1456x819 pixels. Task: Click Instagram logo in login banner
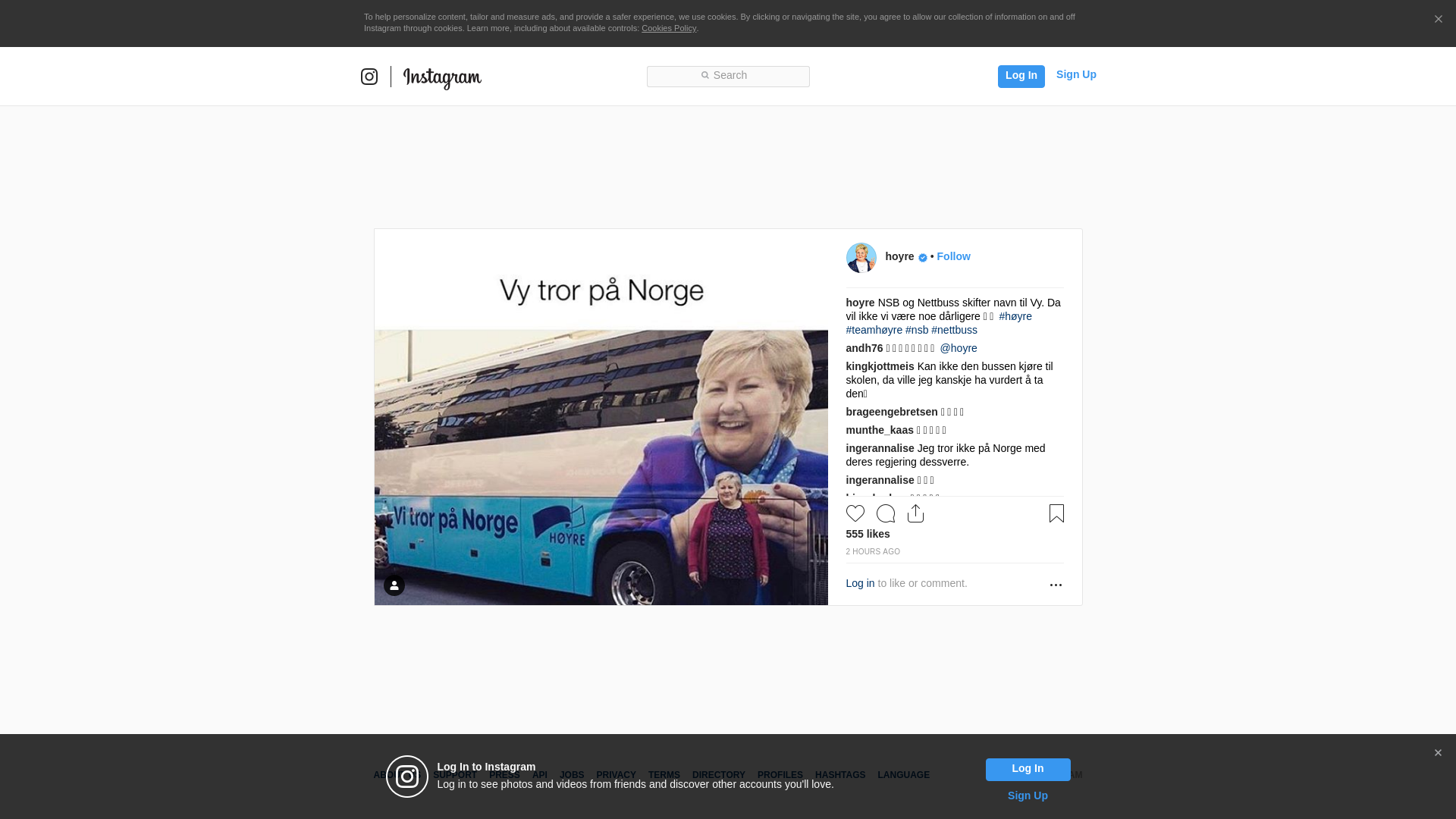tap(407, 777)
